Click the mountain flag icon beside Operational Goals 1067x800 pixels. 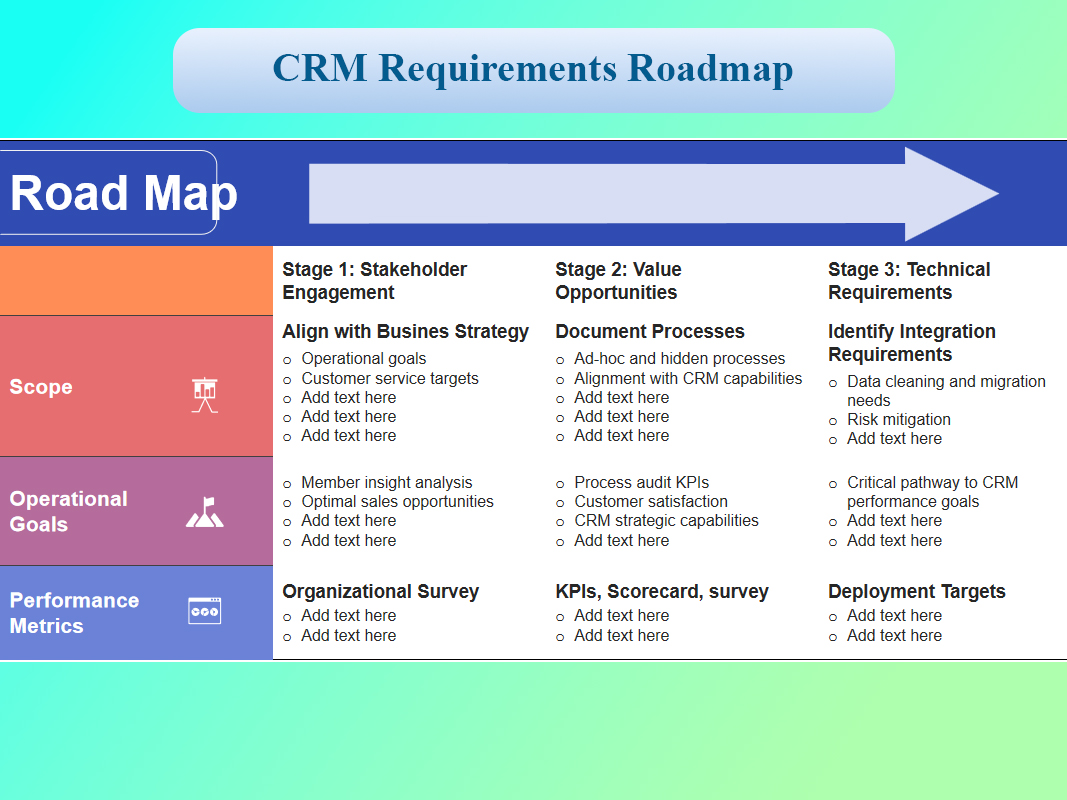point(205,512)
